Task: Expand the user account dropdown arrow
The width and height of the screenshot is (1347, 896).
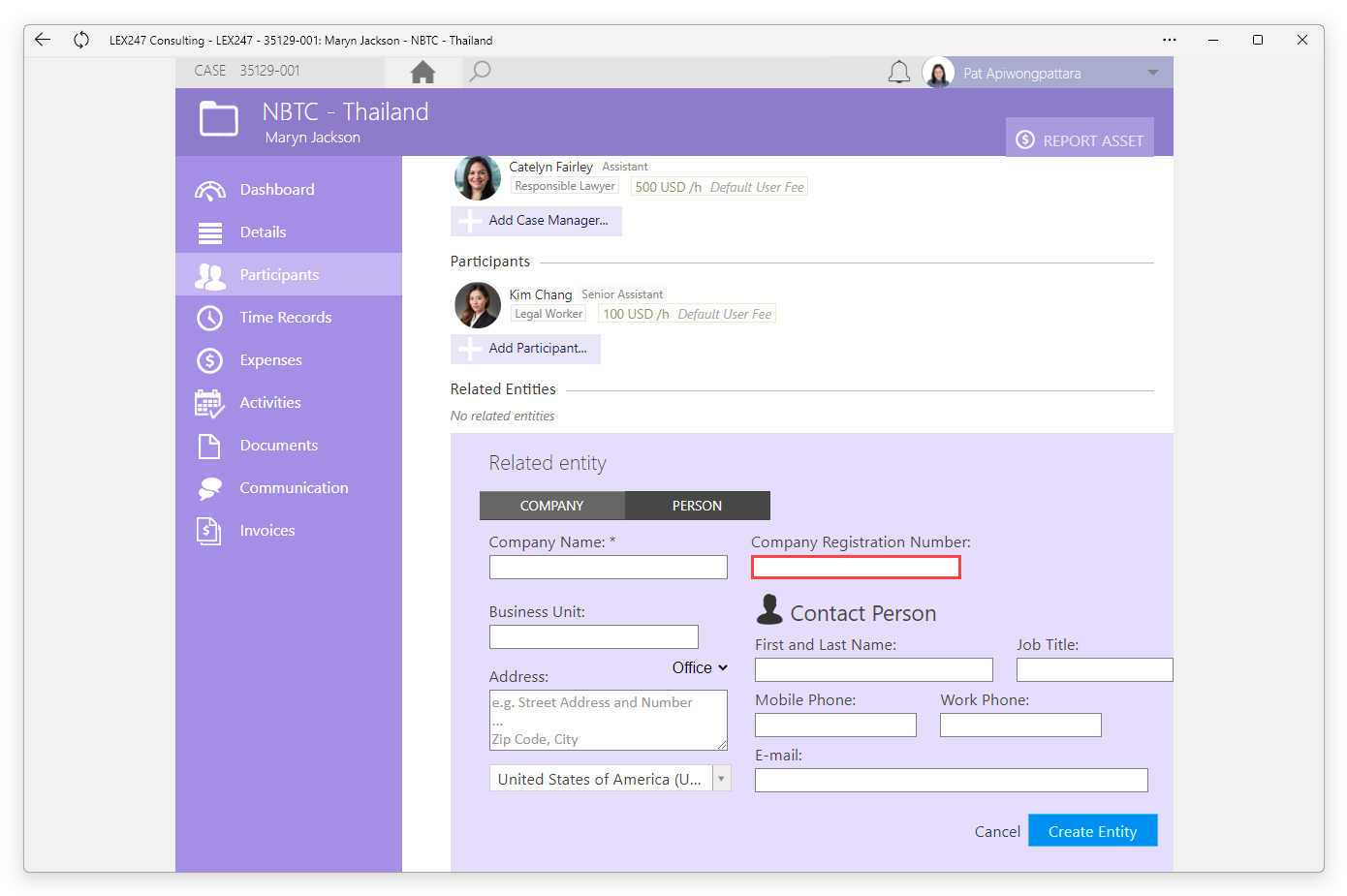Action: pyautogui.click(x=1152, y=73)
